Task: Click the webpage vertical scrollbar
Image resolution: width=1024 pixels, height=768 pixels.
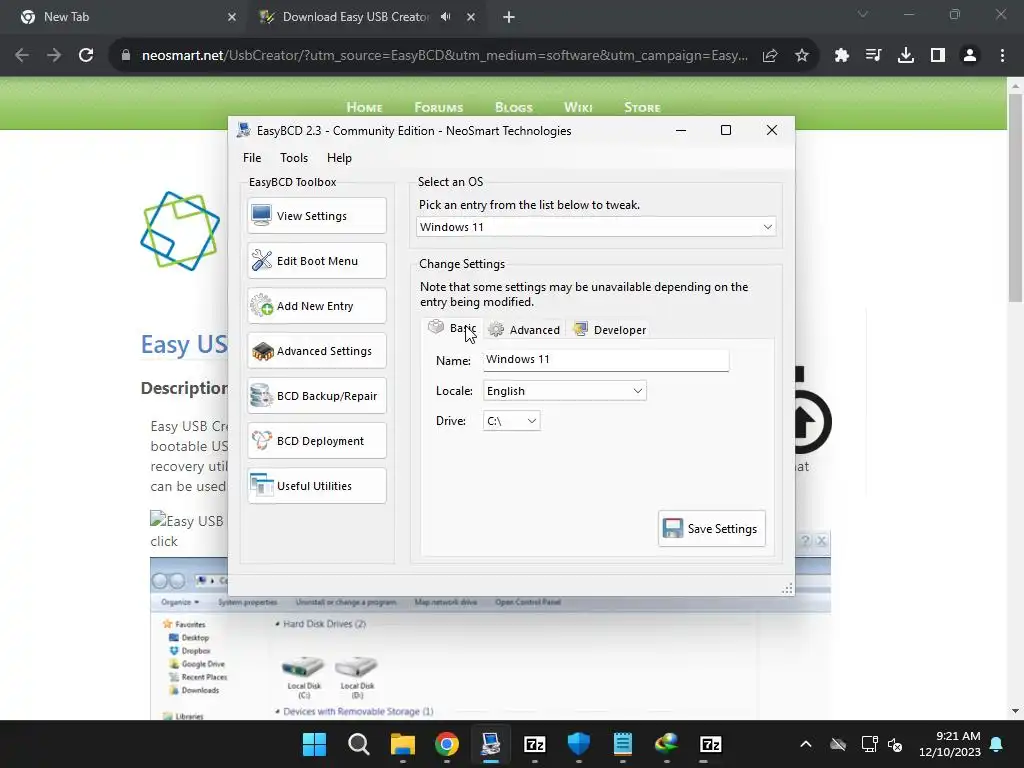Action: click(1015, 196)
